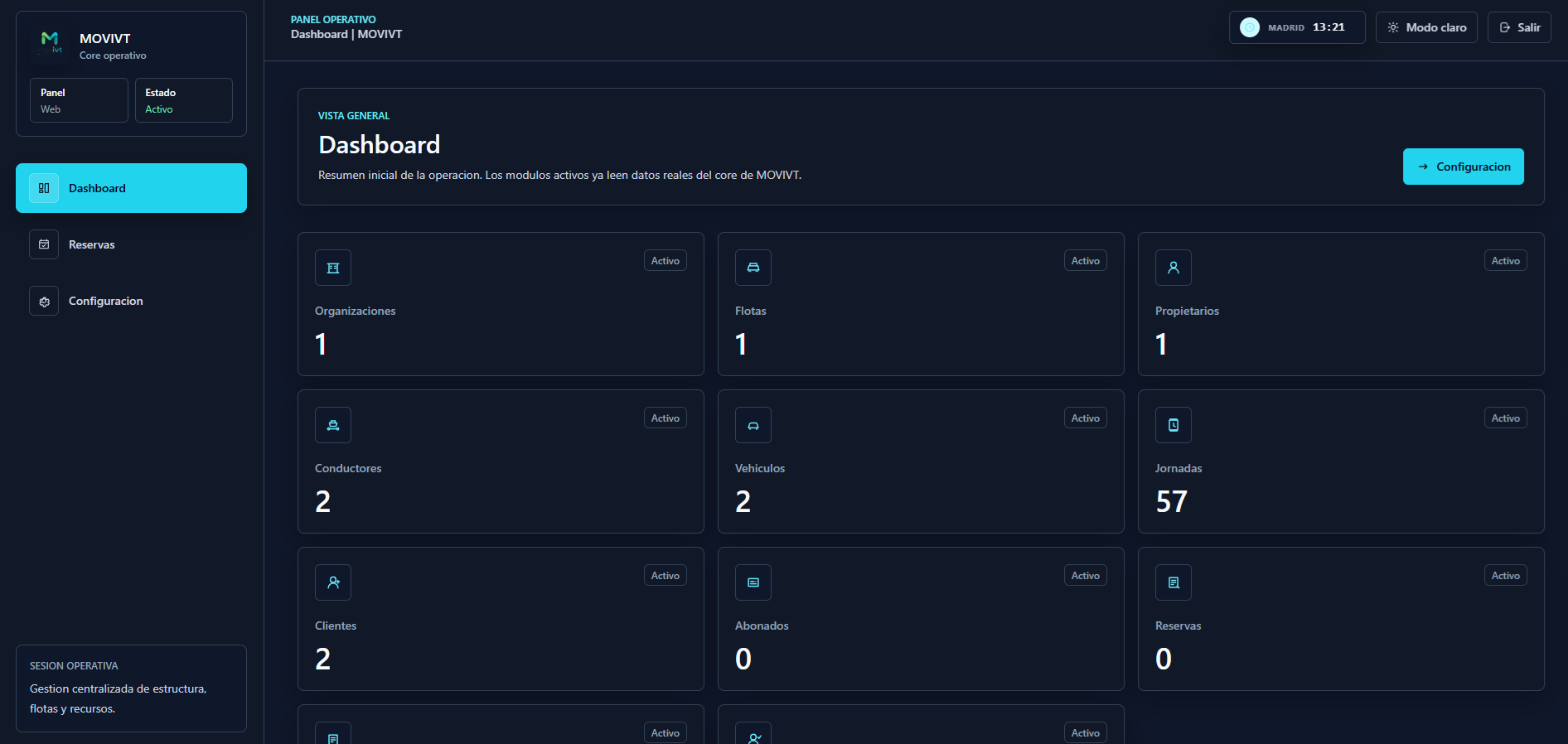Image resolution: width=1568 pixels, height=744 pixels.
Task: Click the Activo badge on Propietarios card
Action: 1506,261
